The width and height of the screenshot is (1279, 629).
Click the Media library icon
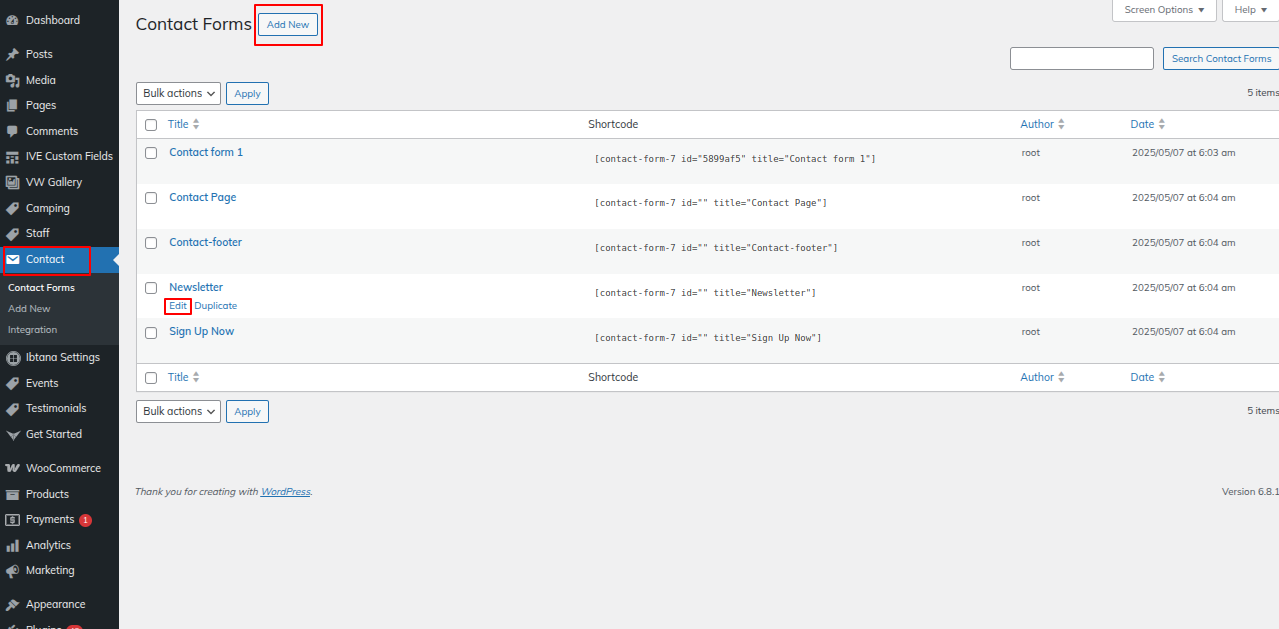tap(12, 80)
